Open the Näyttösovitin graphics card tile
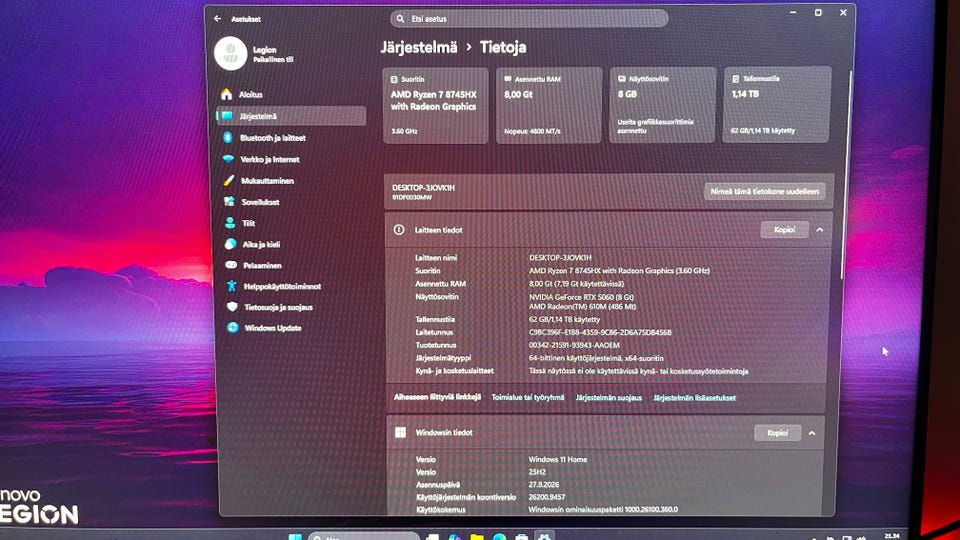960x540 pixels. [x=662, y=105]
